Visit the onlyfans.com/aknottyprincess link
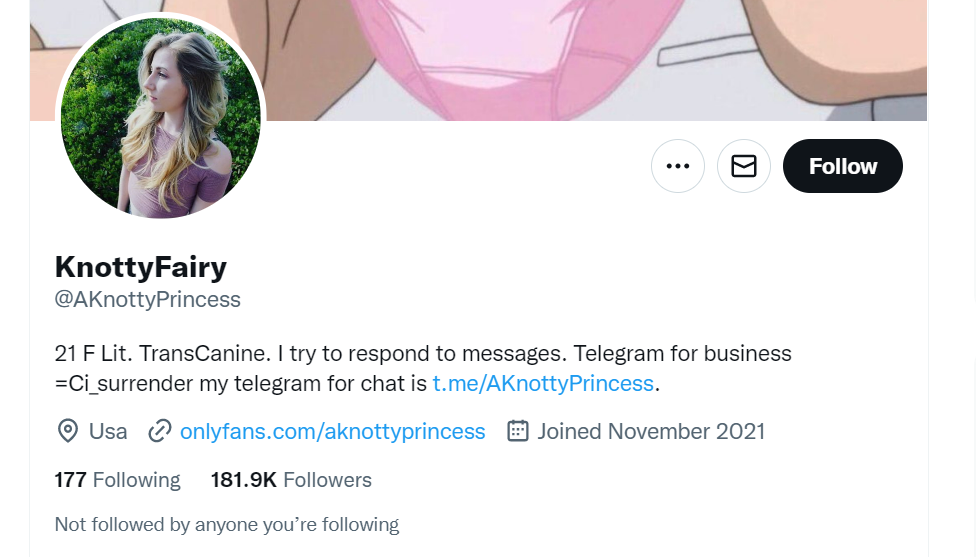The image size is (976, 557). click(x=332, y=431)
